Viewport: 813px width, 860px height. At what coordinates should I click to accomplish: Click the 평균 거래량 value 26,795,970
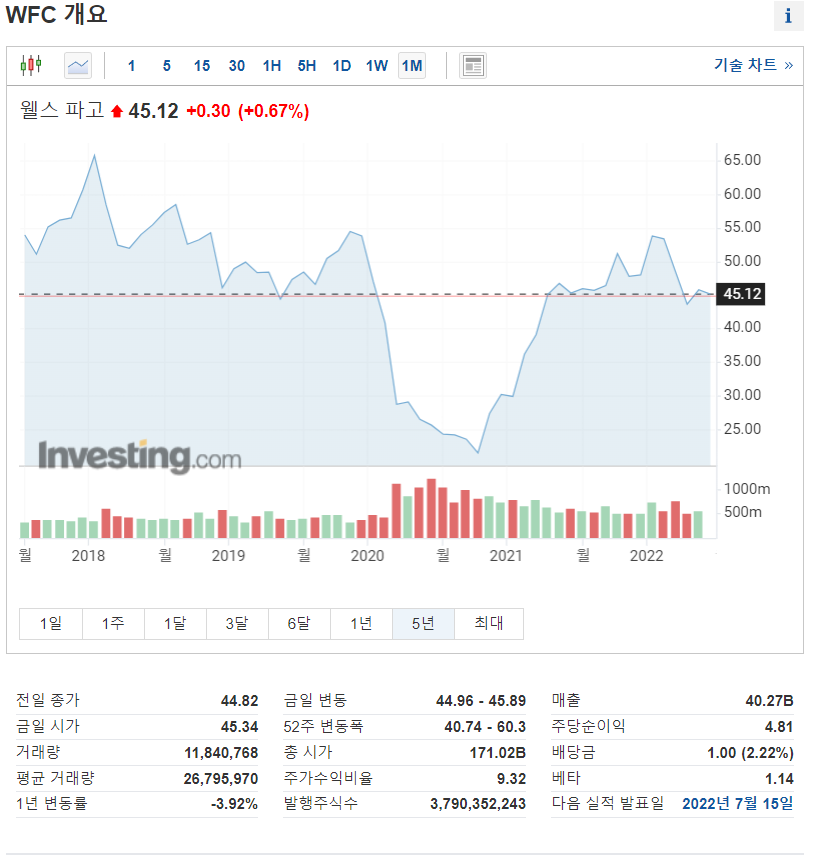(221, 779)
